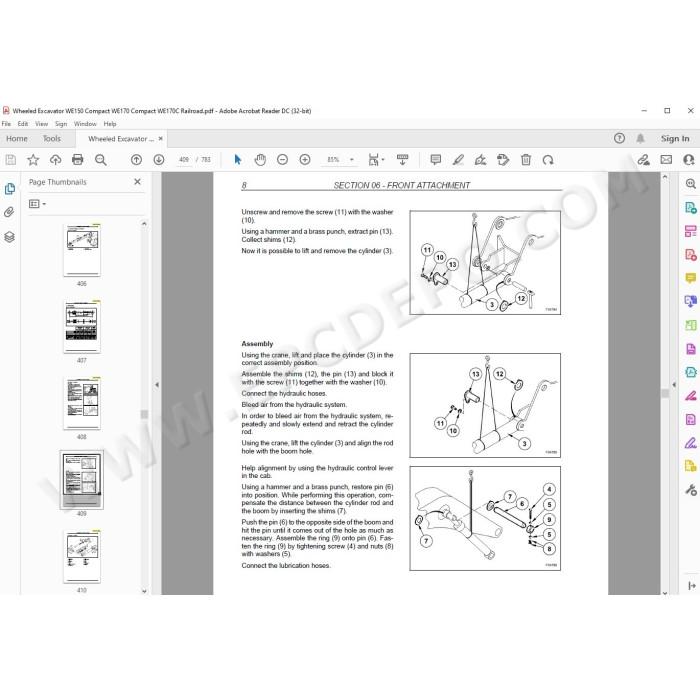Image resolution: width=700 pixels, height=700 pixels.
Task: Open the File menu
Action: tap(6, 124)
